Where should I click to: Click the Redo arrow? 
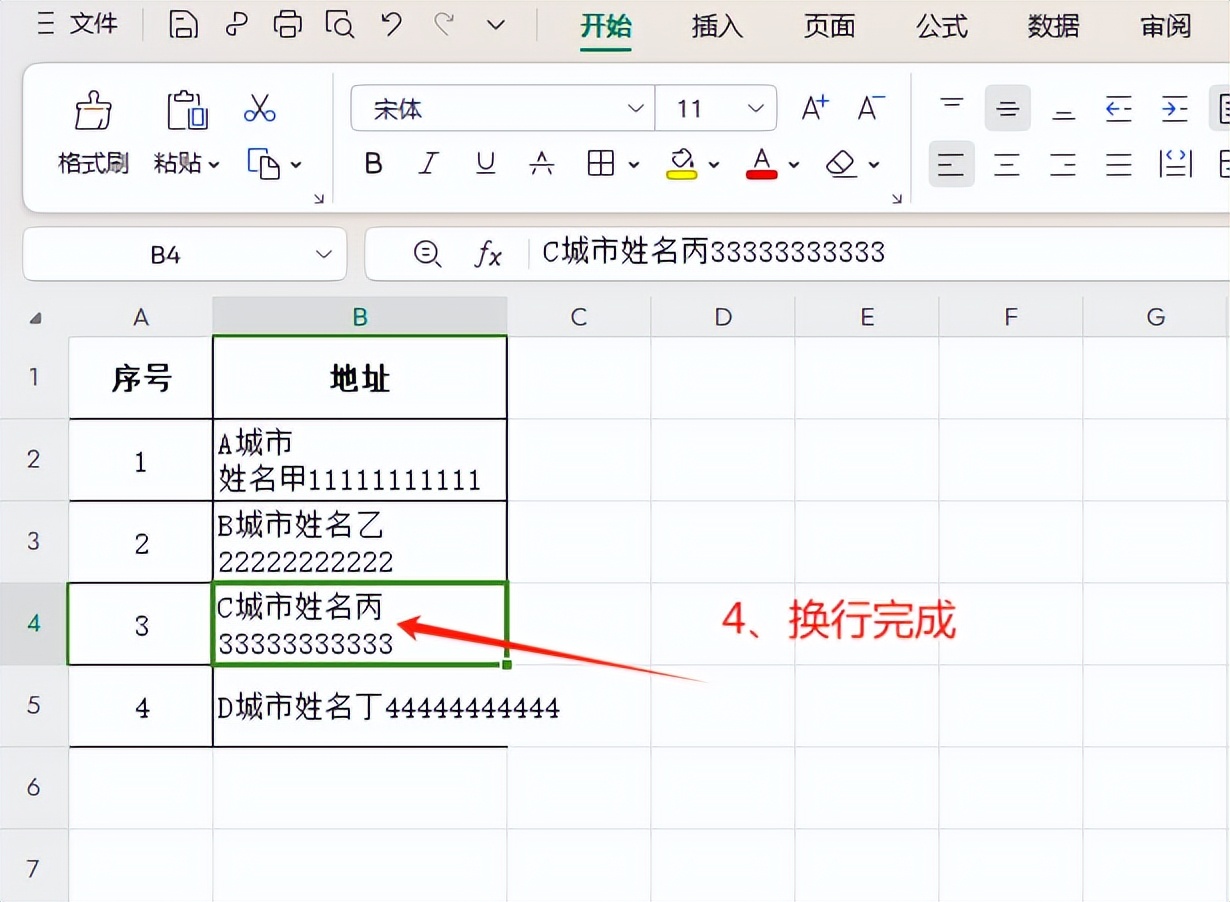(x=444, y=25)
